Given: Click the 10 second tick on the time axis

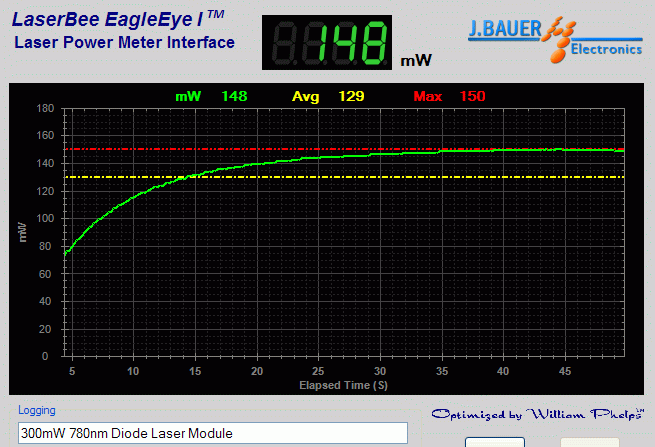Looking at the screenshot, I should [x=133, y=371].
